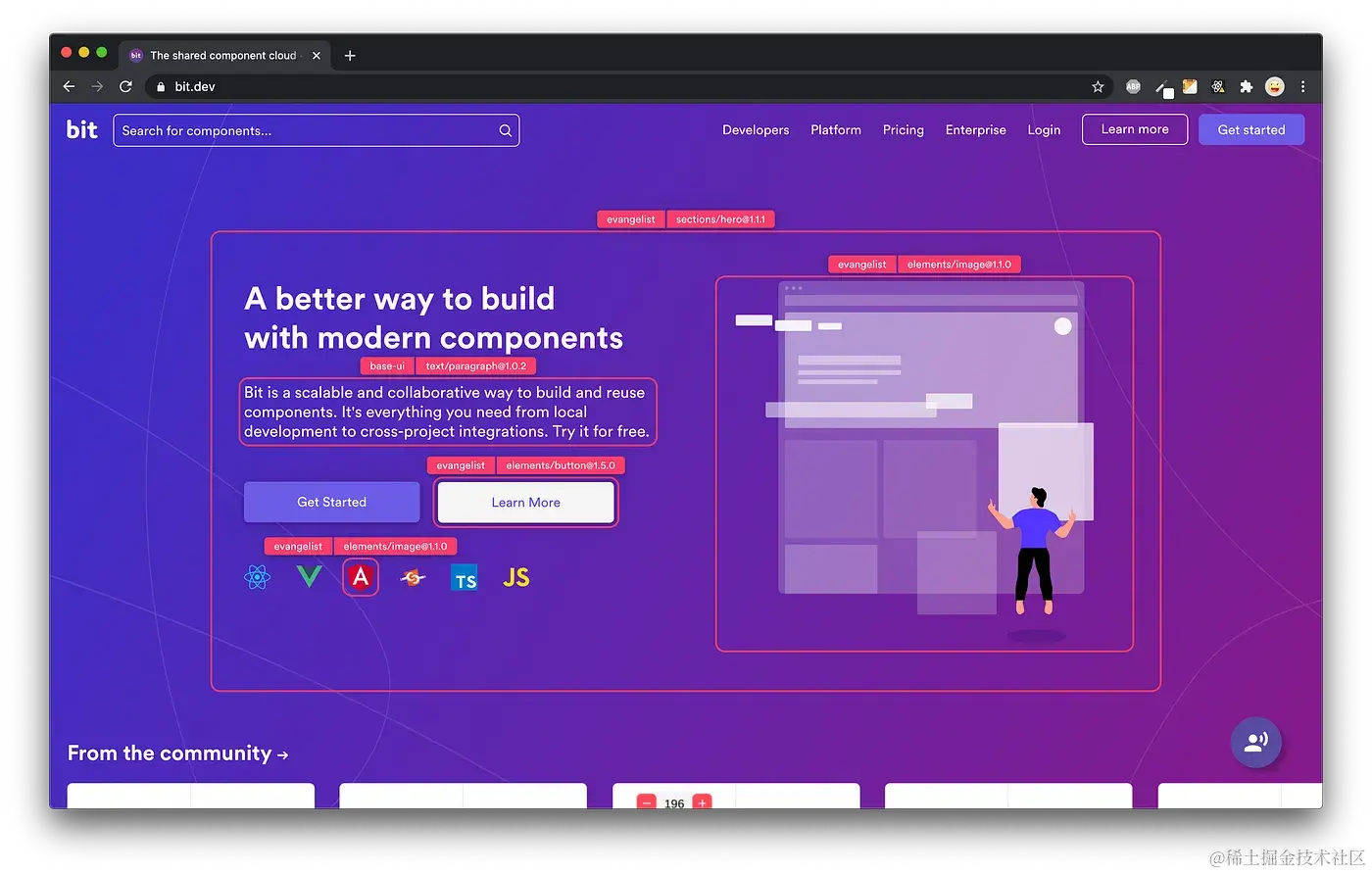
Task: Click A better way to build heading
Action: (x=433, y=317)
